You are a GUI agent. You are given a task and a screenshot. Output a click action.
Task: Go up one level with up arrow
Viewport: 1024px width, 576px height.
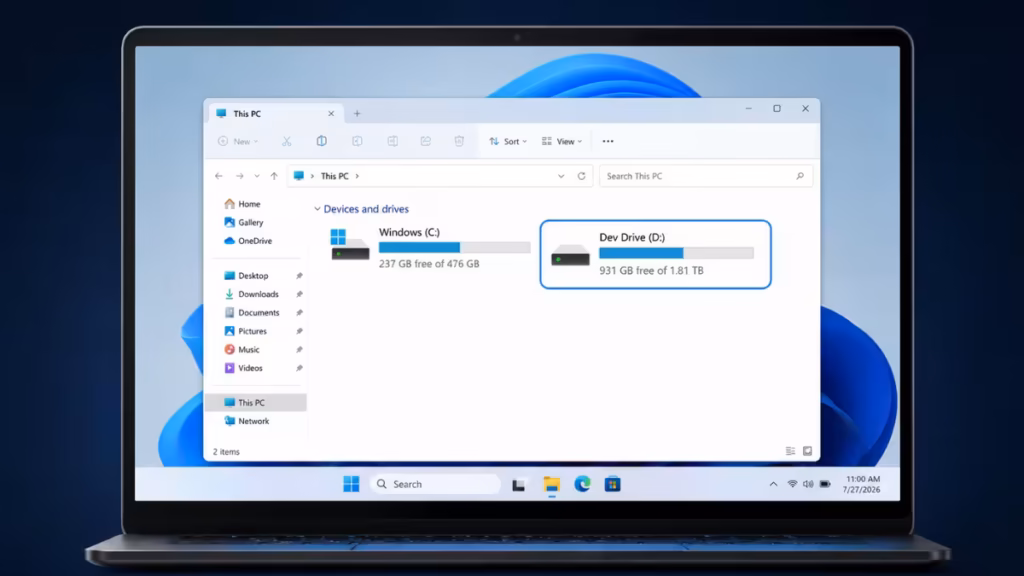click(x=274, y=176)
